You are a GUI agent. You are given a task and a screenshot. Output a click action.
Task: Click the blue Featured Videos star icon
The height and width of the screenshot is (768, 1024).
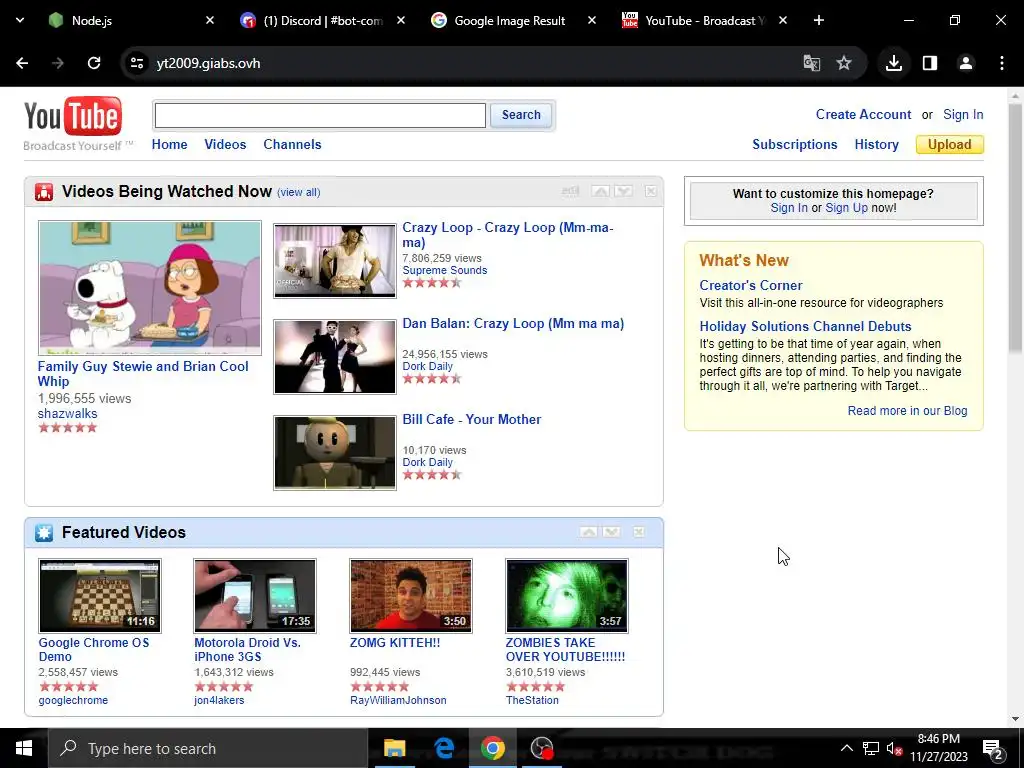point(44,533)
